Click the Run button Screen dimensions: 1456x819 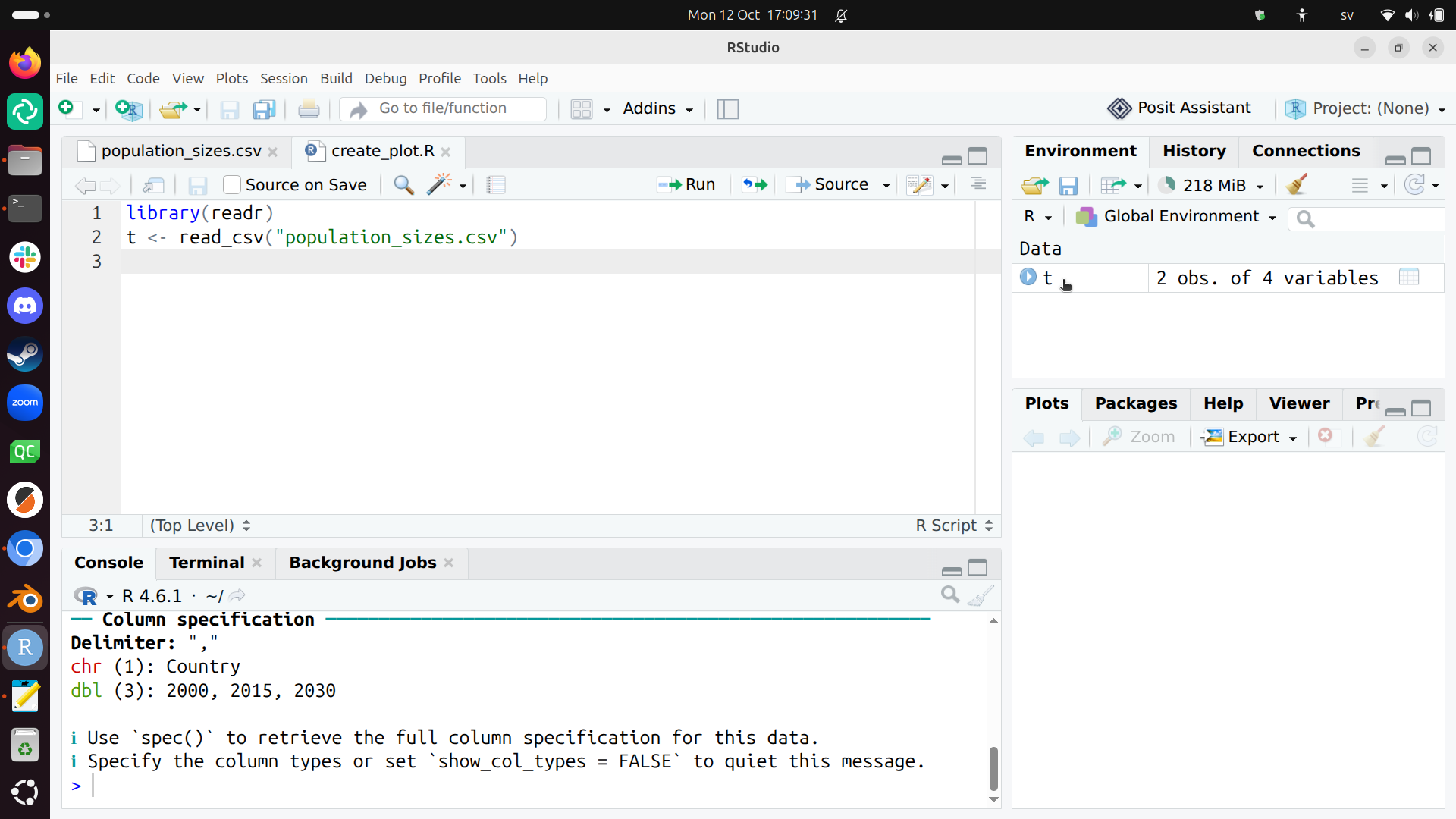[x=686, y=184]
